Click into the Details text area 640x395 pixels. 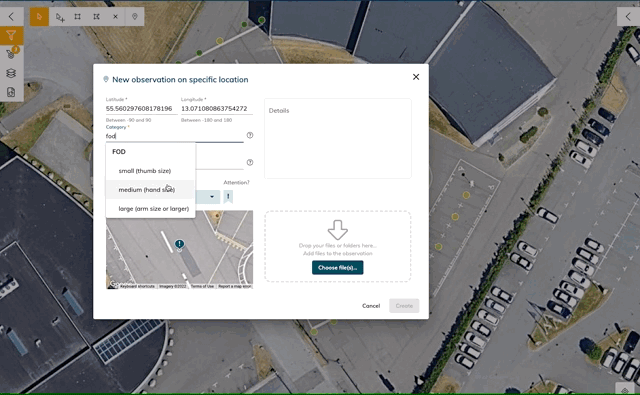coord(338,138)
